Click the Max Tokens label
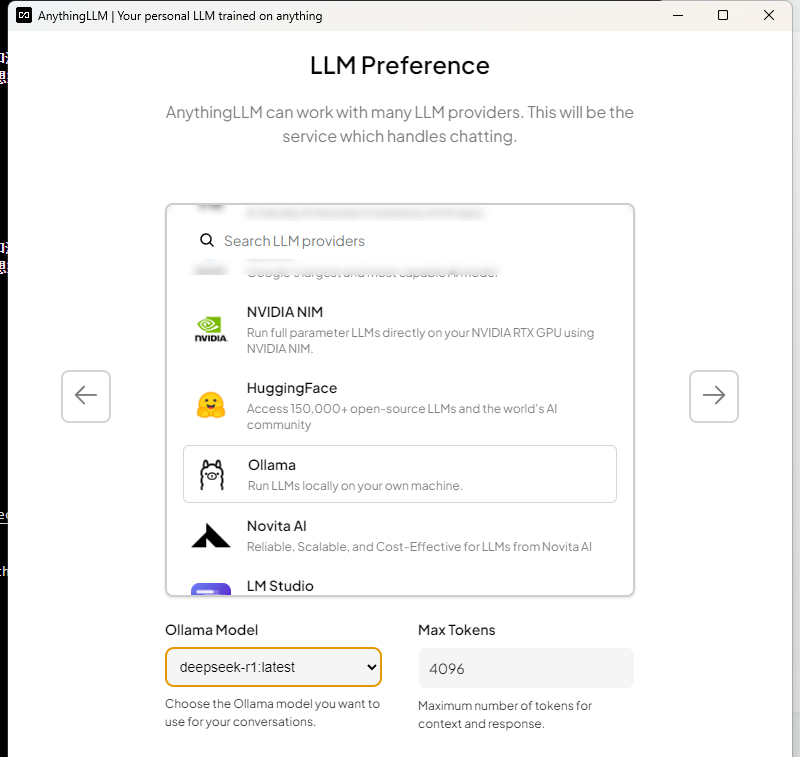The image size is (800, 757). point(457,630)
